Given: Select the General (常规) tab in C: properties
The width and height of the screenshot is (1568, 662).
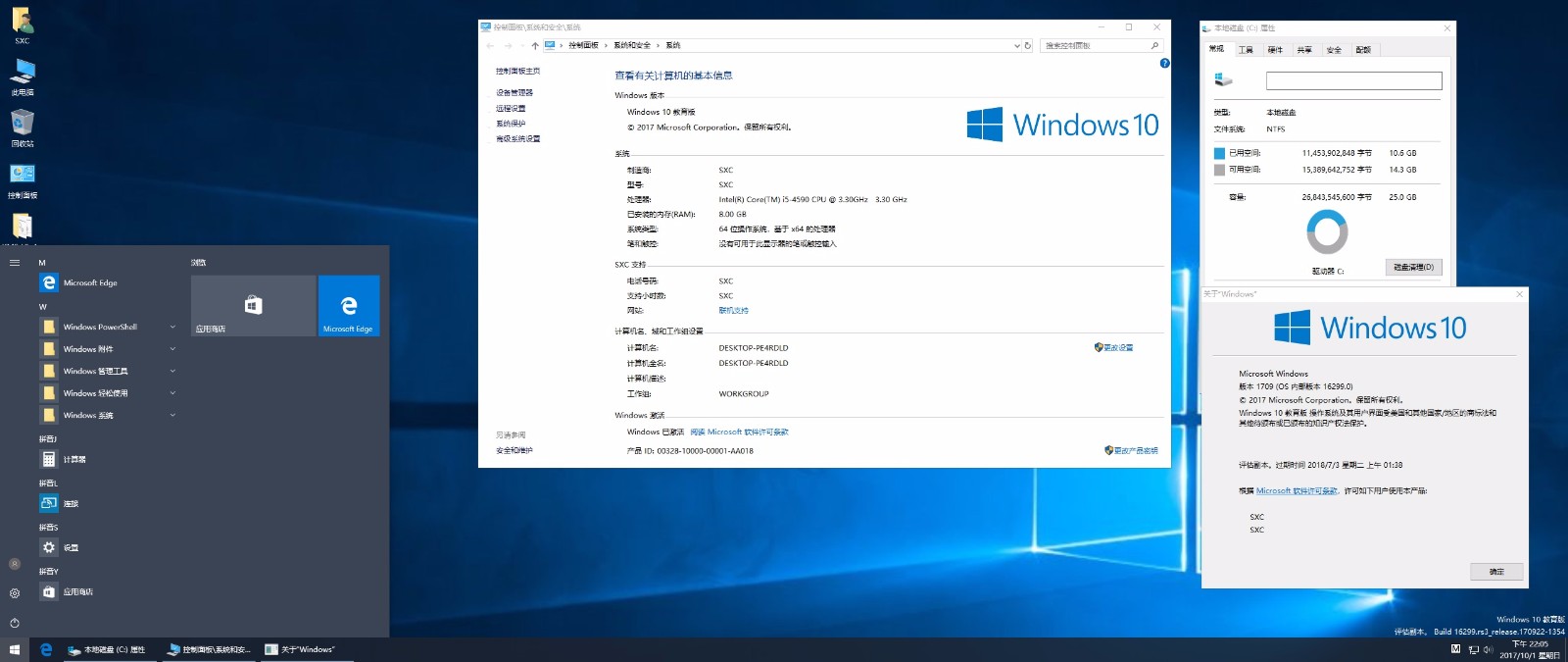Looking at the screenshot, I should tap(1216, 49).
